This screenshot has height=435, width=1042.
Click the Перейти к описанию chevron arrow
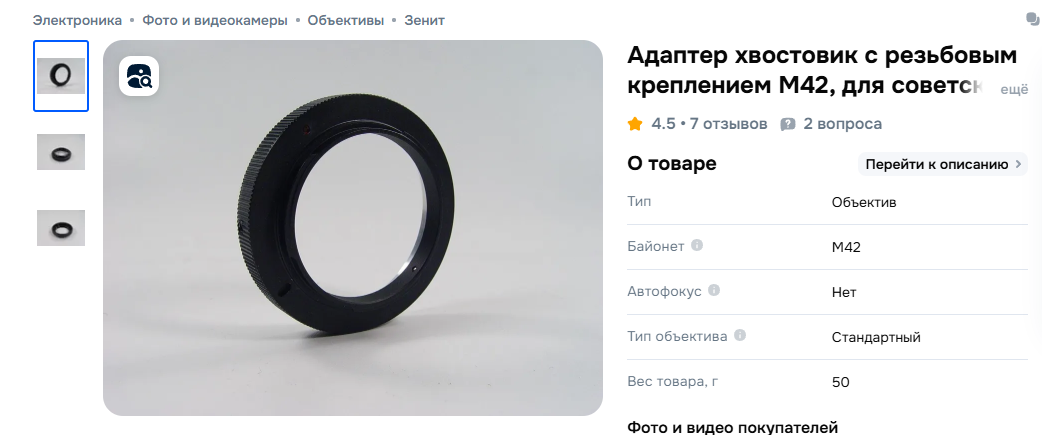(x=1018, y=165)
